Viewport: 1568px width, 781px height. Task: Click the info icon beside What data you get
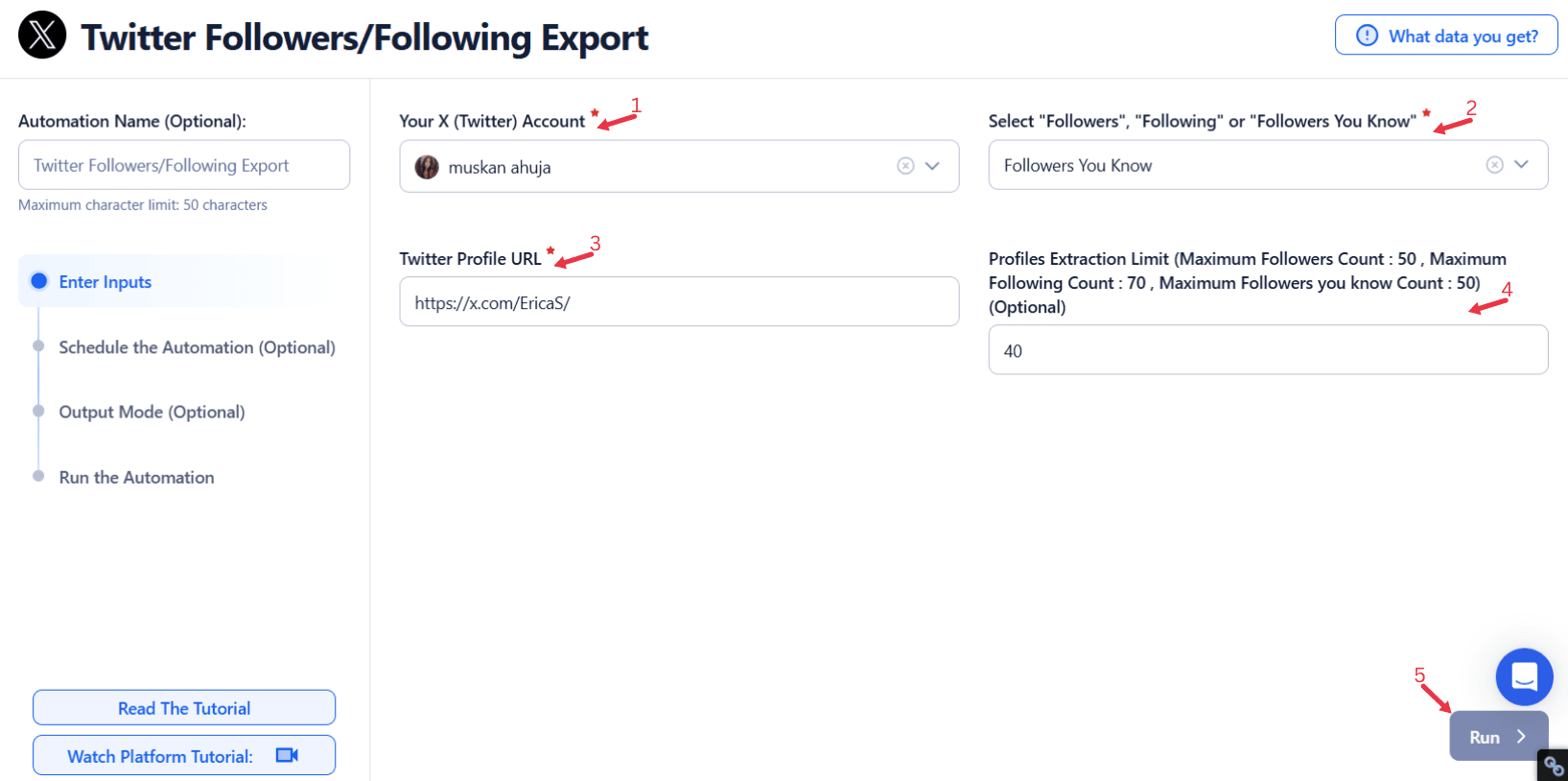[x=1367, y=35]
